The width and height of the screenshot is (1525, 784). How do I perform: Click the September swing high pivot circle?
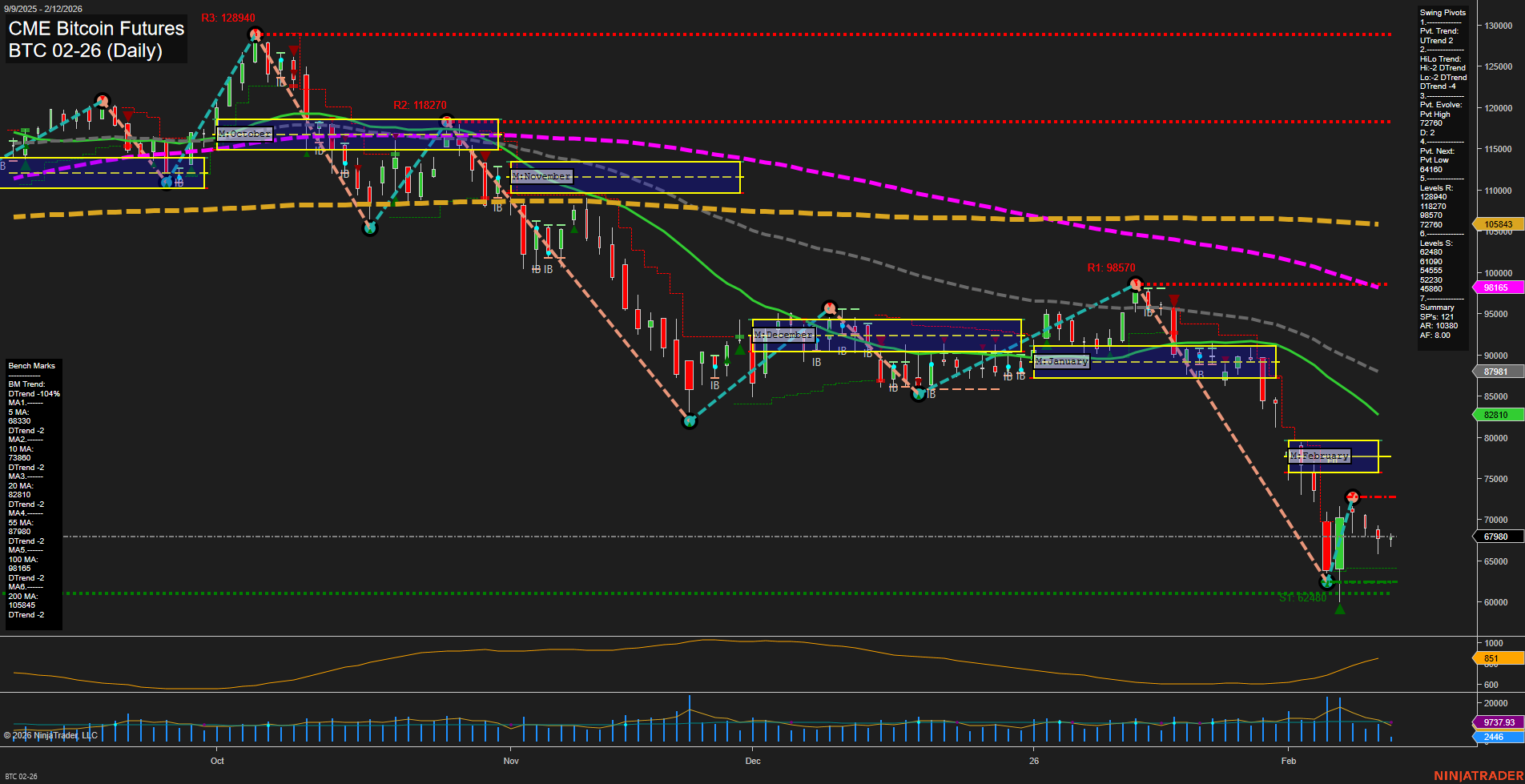point(102,101)
